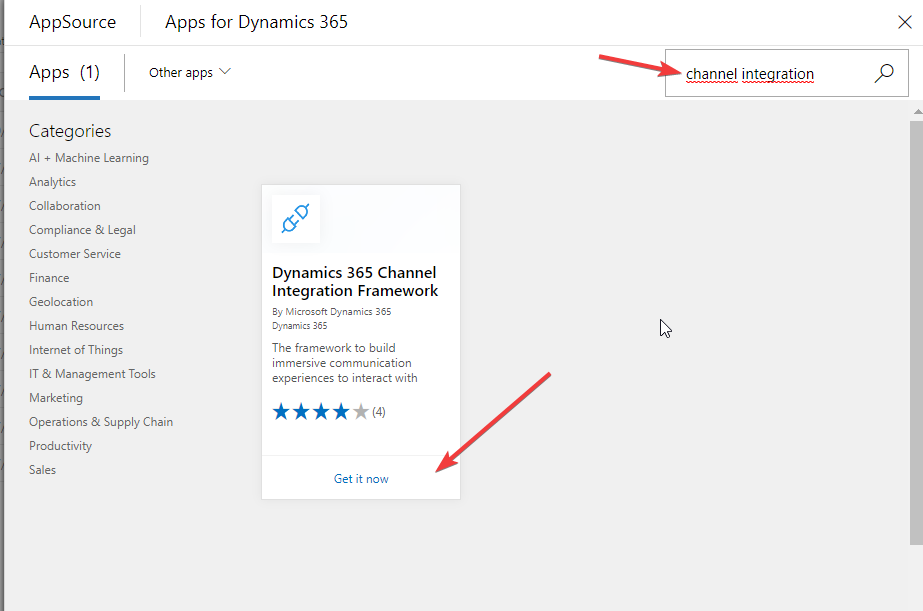Close the AppSource dialog
923x611 pixels.
coord(905,22)
